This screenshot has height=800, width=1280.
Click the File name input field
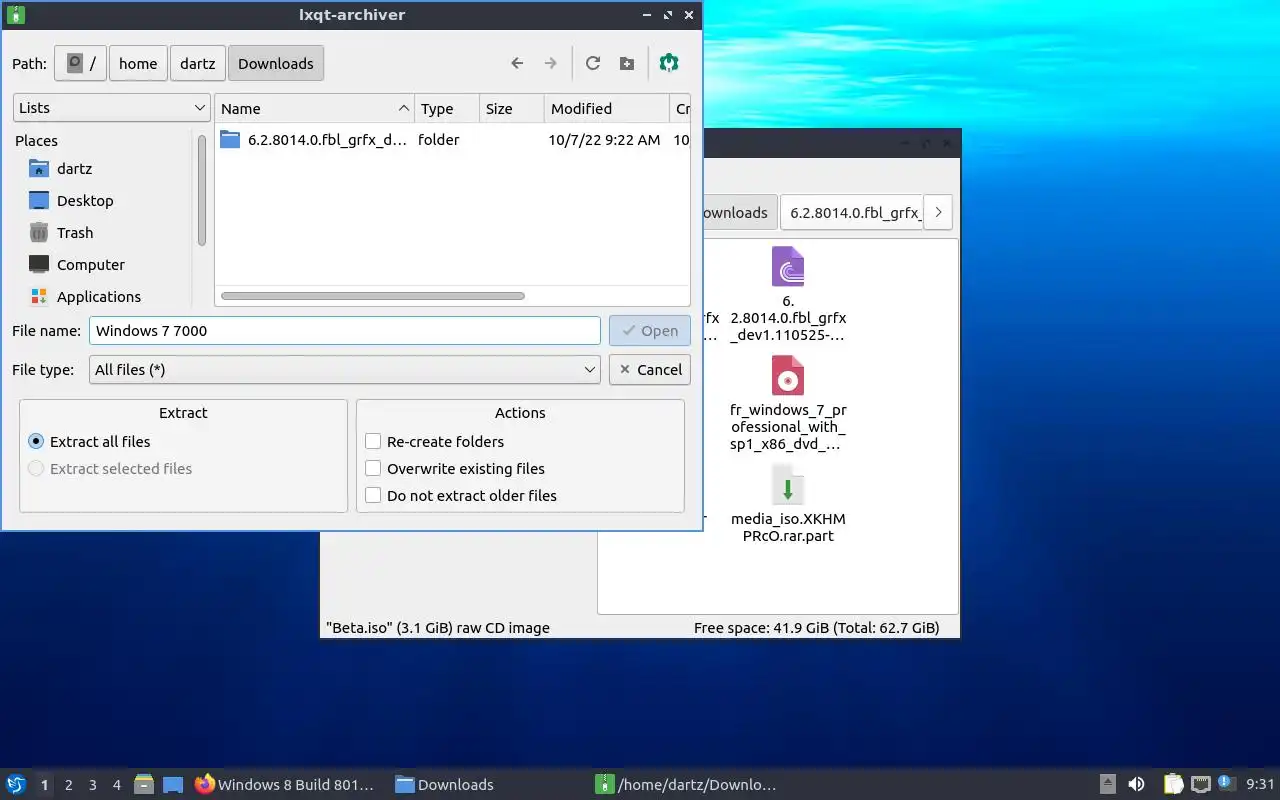point(345,331)
